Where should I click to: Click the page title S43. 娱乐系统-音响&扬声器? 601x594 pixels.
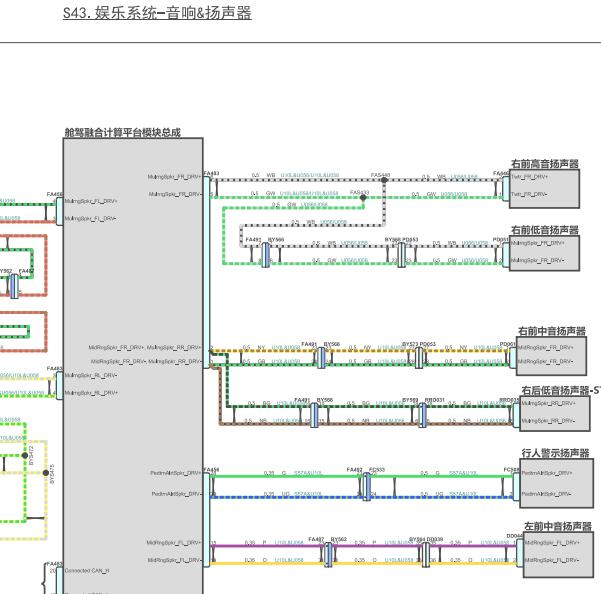(157, 13)
